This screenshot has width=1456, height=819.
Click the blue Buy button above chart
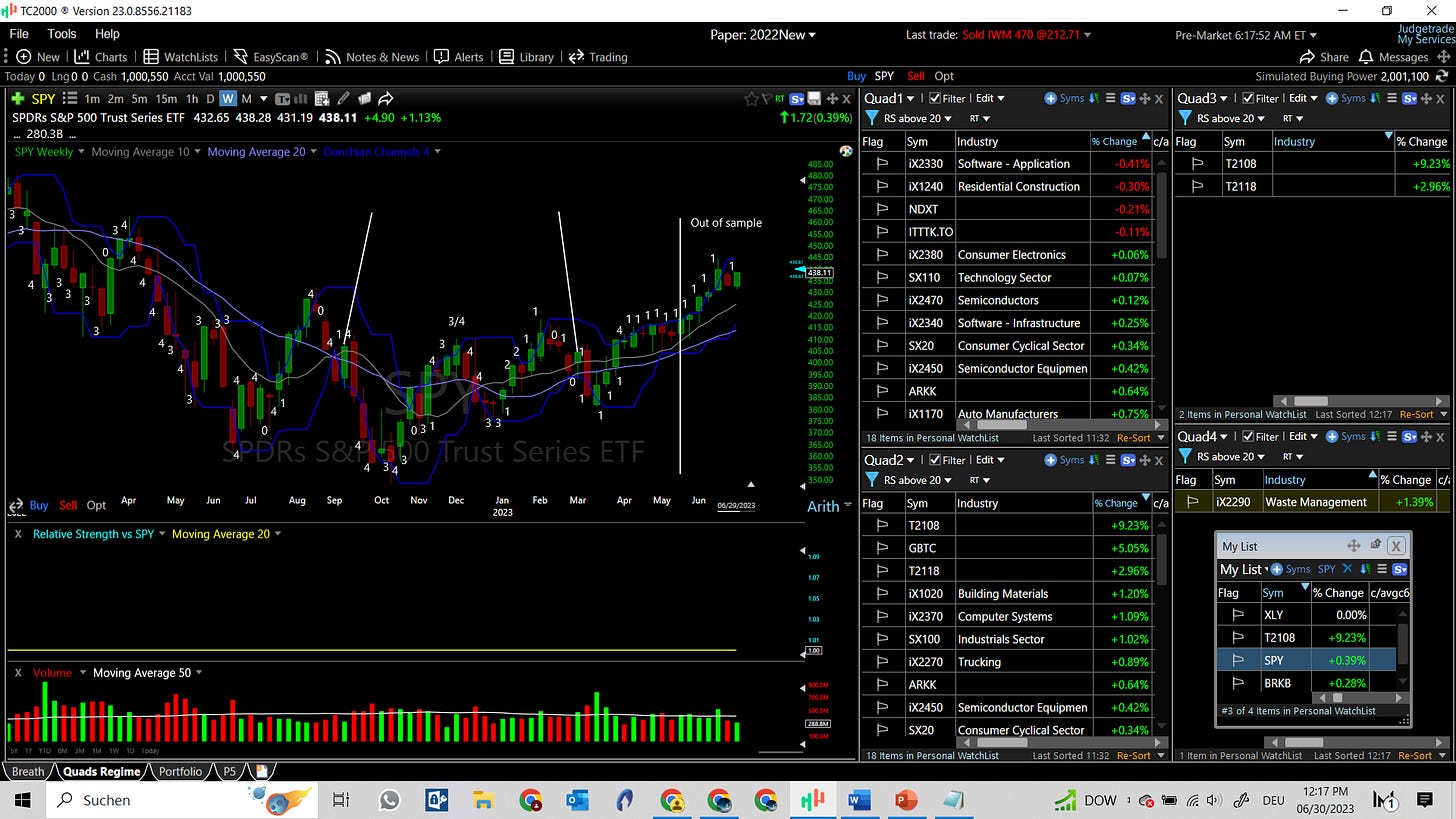coord(856,76)
